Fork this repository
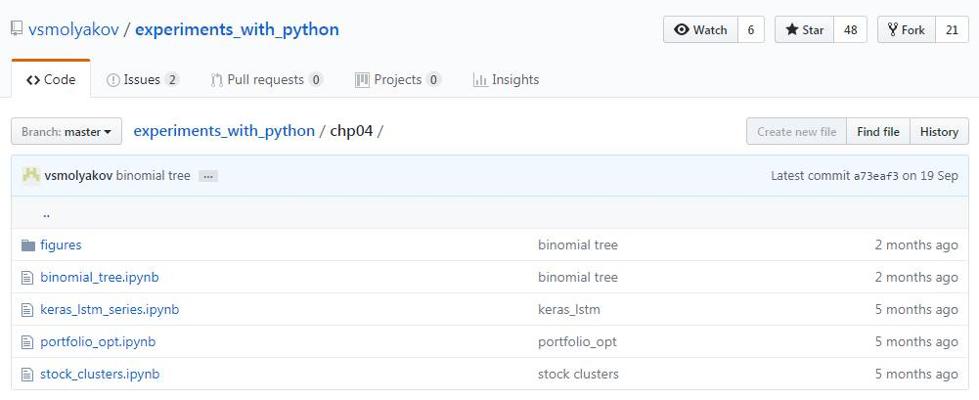979x400 pixels. tap(906, 30)
